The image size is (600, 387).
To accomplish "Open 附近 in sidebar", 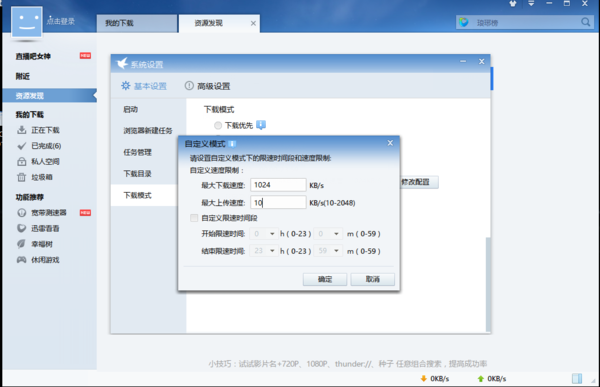I will coord(23,76).
